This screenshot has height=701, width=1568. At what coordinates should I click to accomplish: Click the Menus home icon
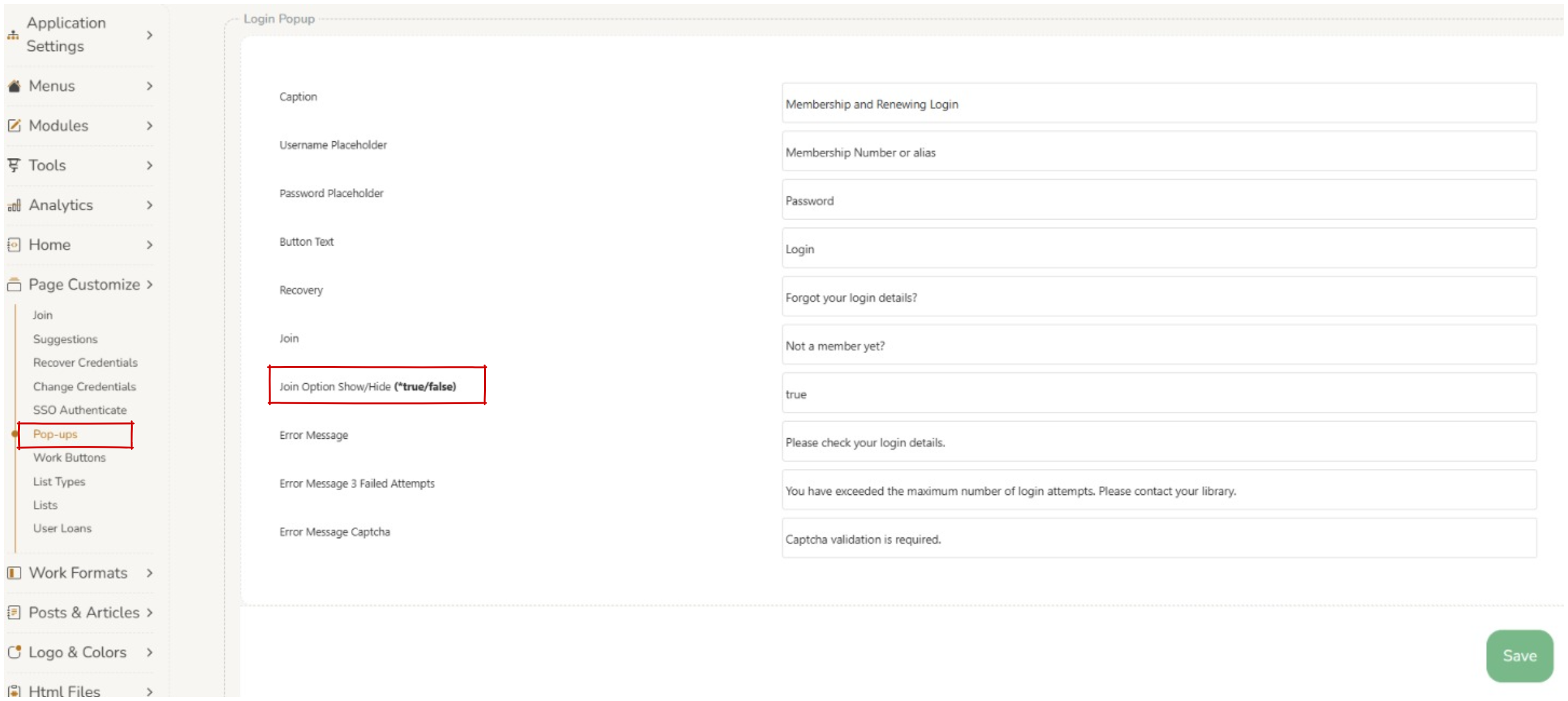coord(14,86)
